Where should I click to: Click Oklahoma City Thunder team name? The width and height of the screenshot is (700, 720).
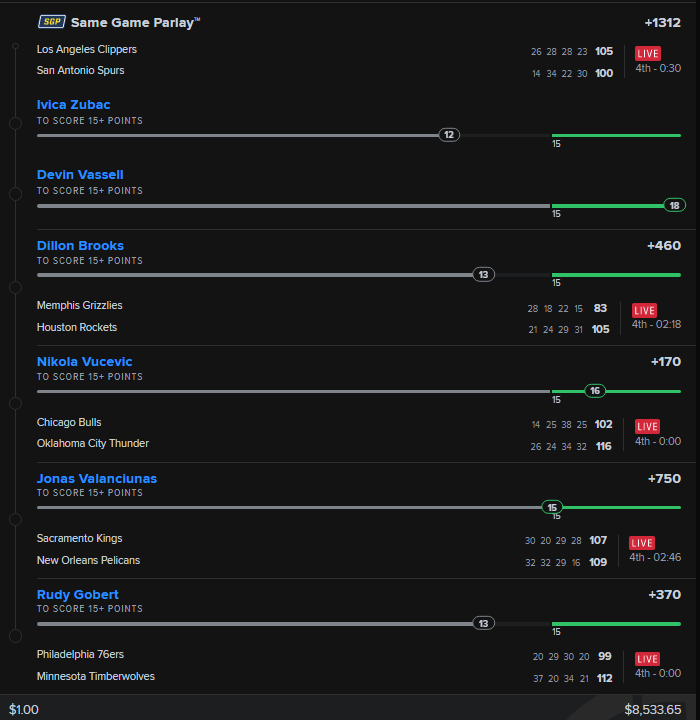93,444
